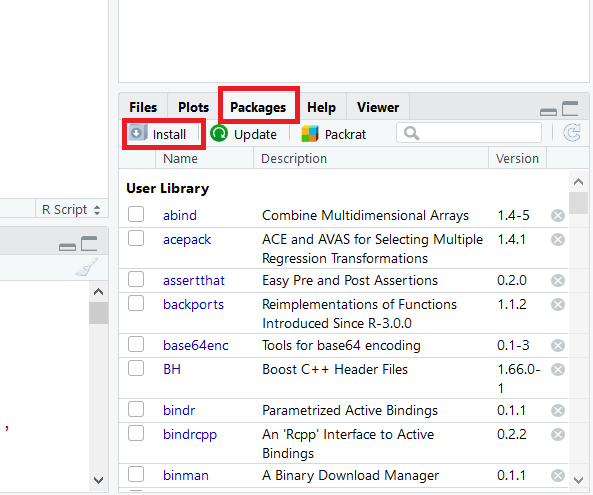
Task: Remove the binman package
Action: 558,476
